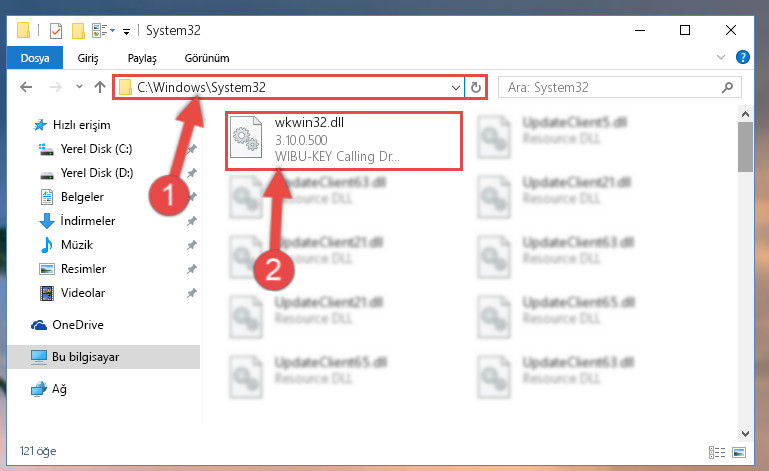Click the search magnifier icon
The width and height of the screenshot is (769, 471).
tap(727, 87)
